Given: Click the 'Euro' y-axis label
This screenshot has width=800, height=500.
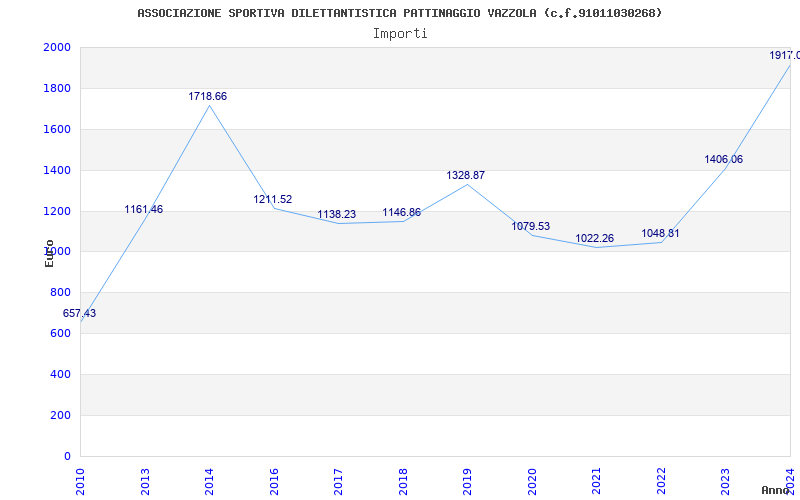Looking at the screenshot, I should click(x=49, y=253).
